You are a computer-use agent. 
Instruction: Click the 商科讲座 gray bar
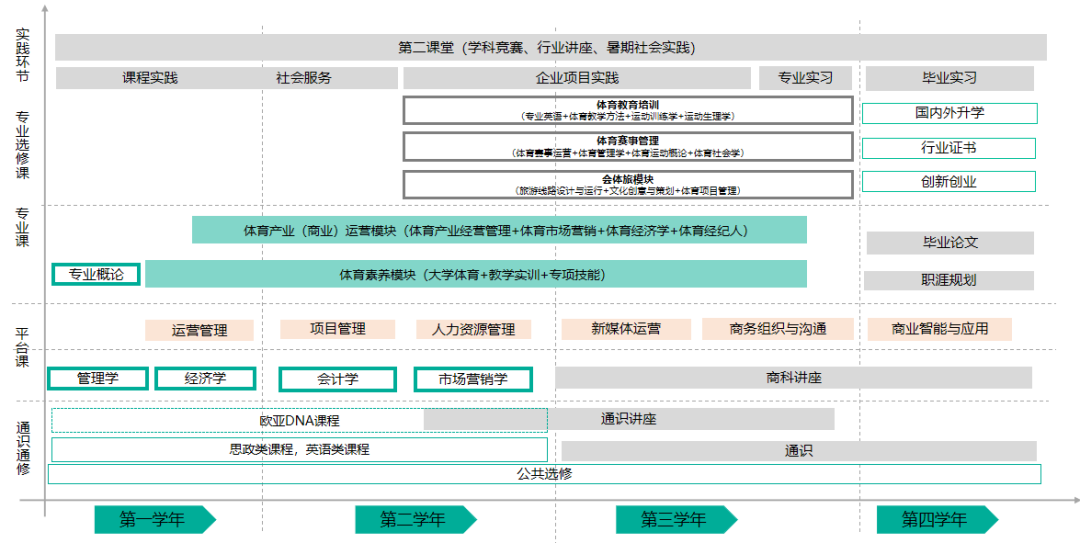793,377
